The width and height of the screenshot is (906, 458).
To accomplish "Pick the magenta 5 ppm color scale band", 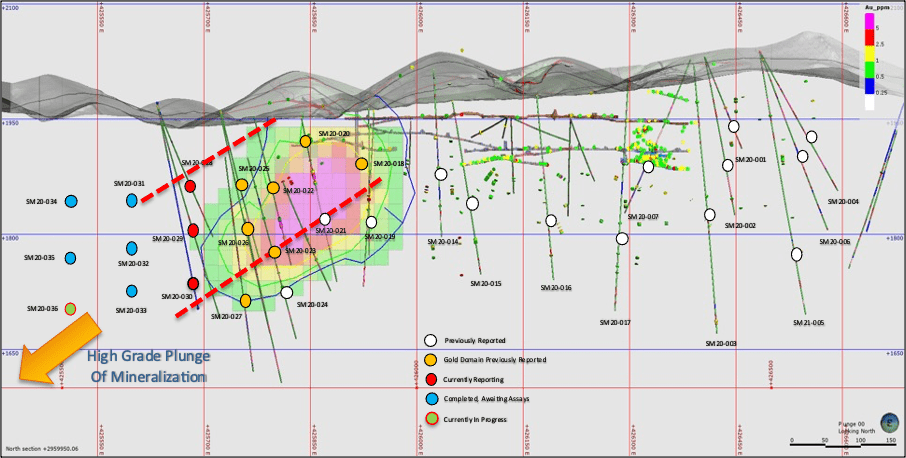I will [869, 22].
